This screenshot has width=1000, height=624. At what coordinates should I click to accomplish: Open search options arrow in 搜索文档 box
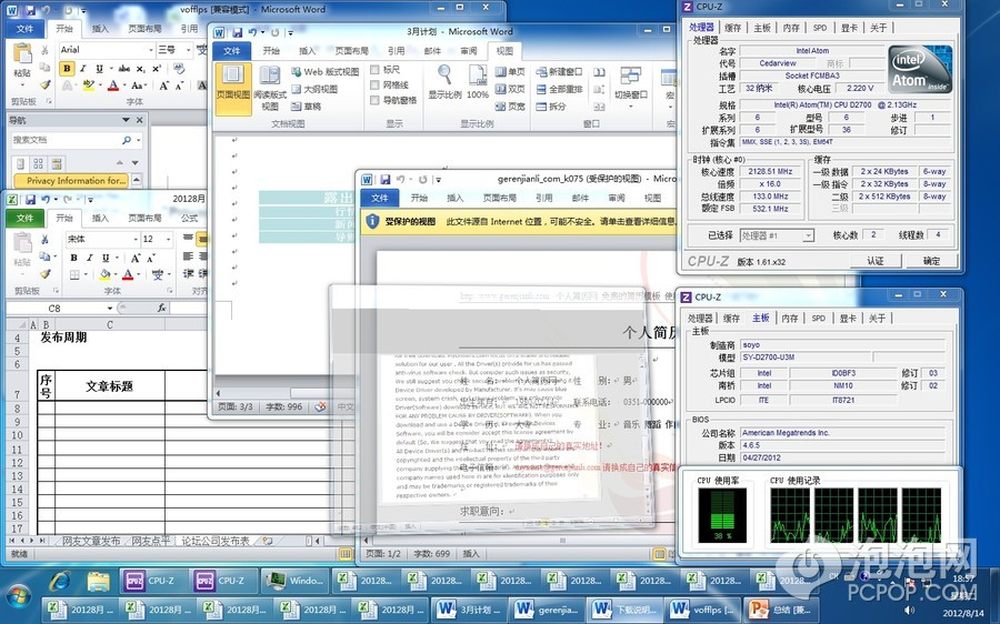[138, 140]
